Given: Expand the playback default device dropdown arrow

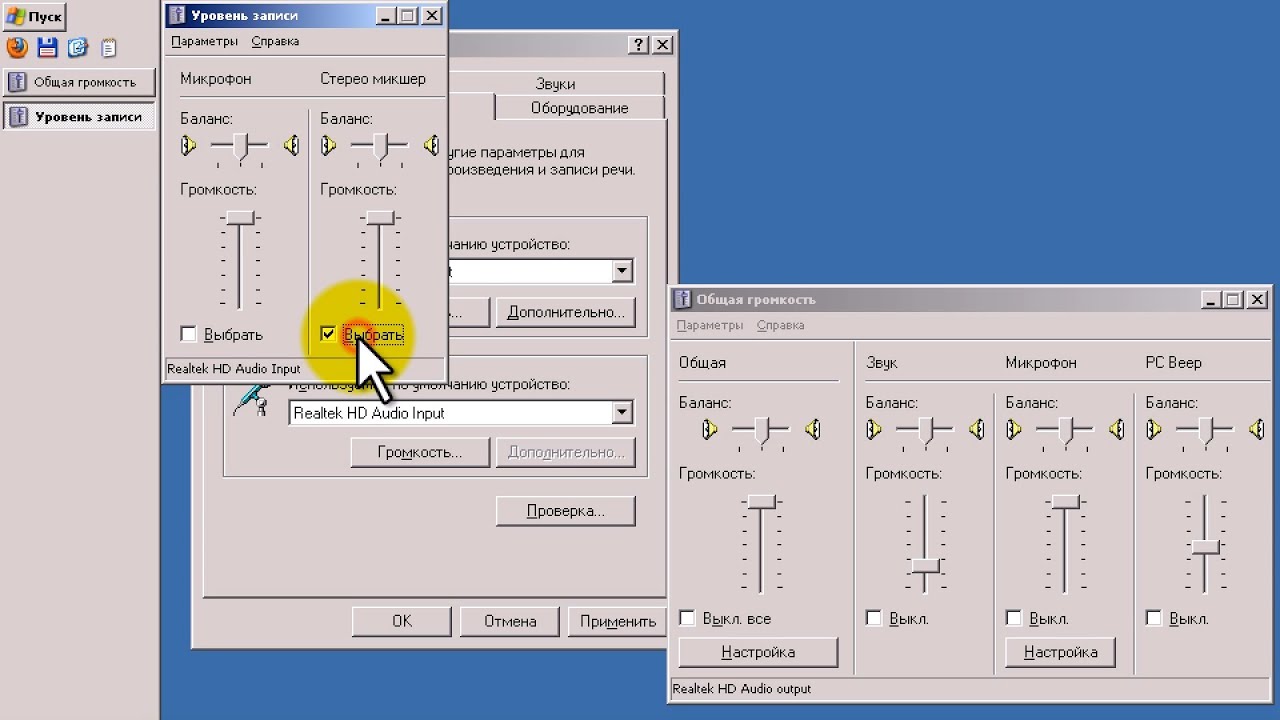Looking at the screenshot, I should pyautogui.click(x=622, y=271).
